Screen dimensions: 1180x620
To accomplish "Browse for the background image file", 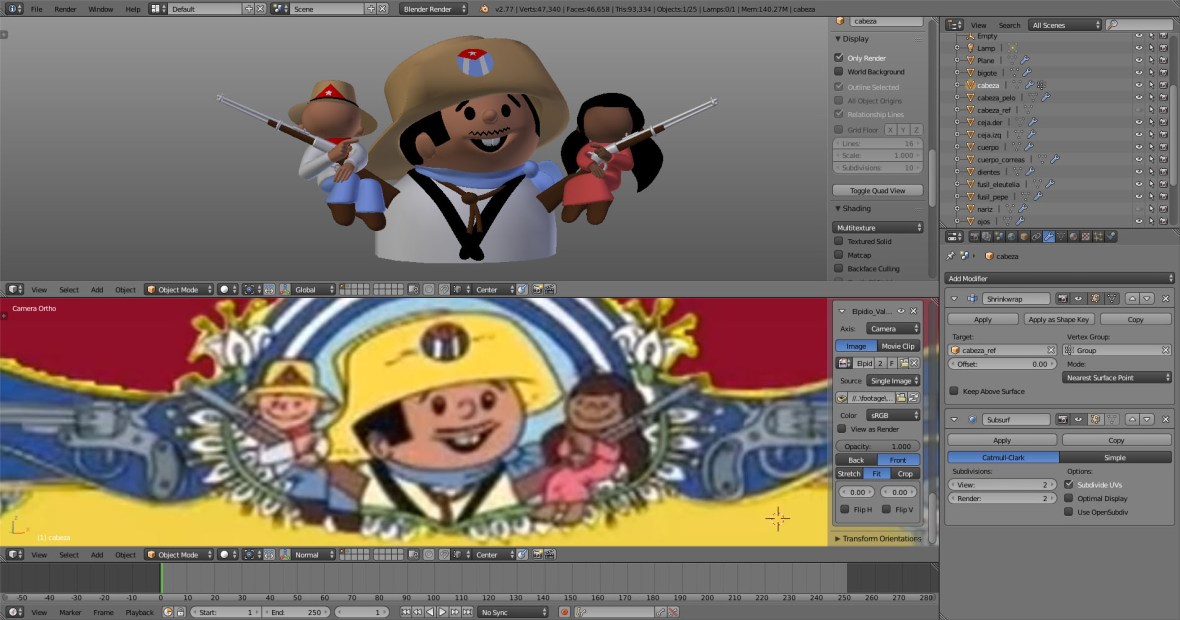I will point(903,397).
